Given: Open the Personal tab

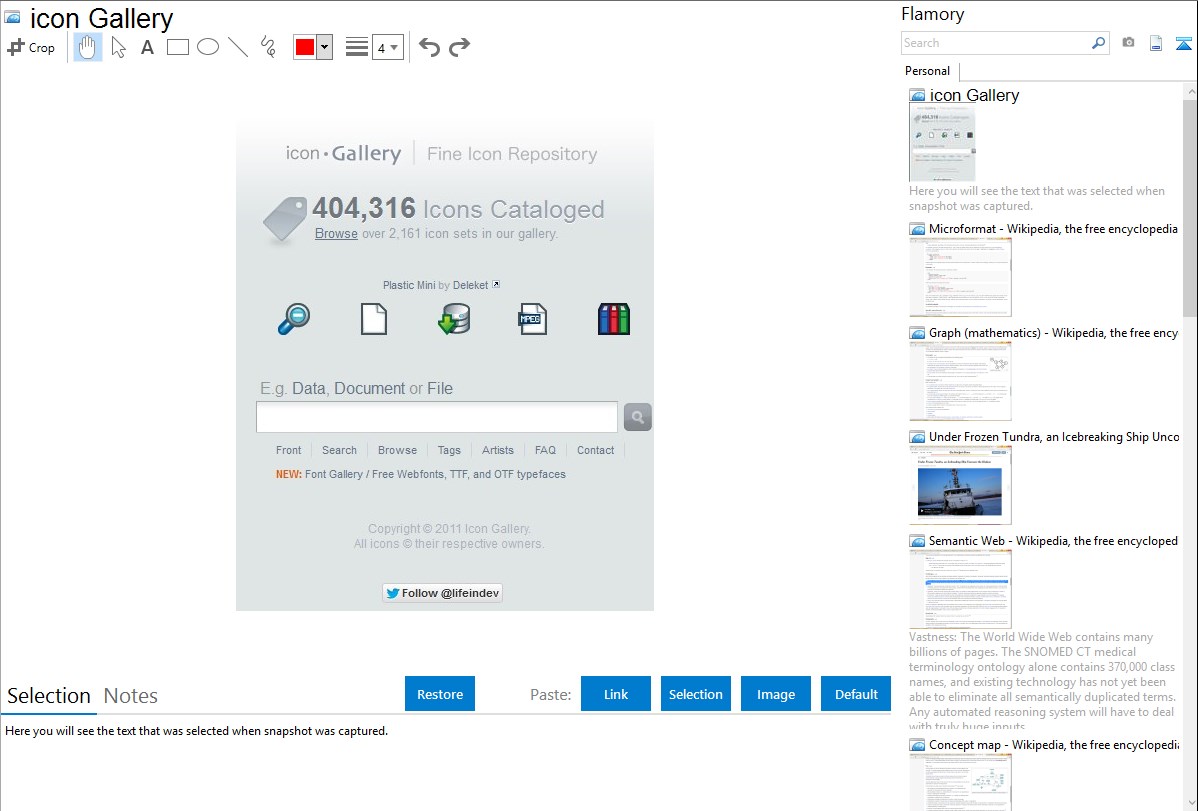Looking at the screenshot, I should point(927,71).
